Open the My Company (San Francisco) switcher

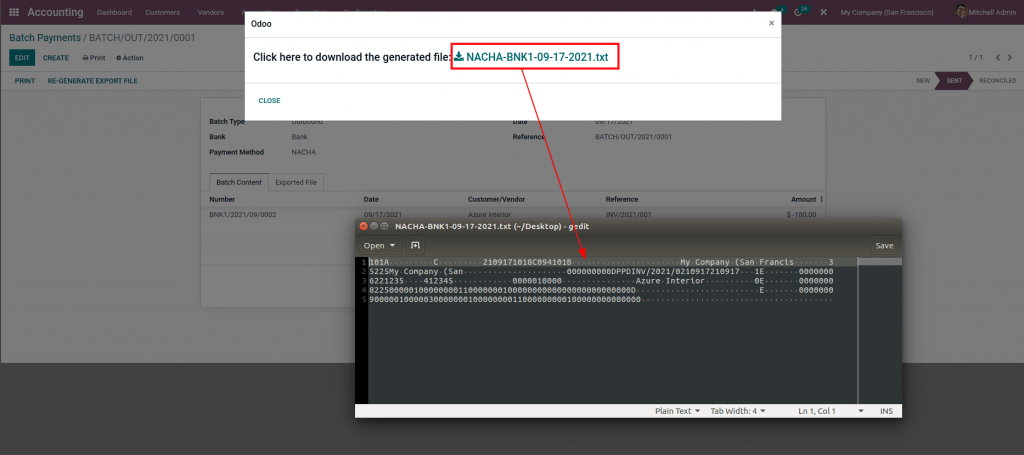(886, 12)
